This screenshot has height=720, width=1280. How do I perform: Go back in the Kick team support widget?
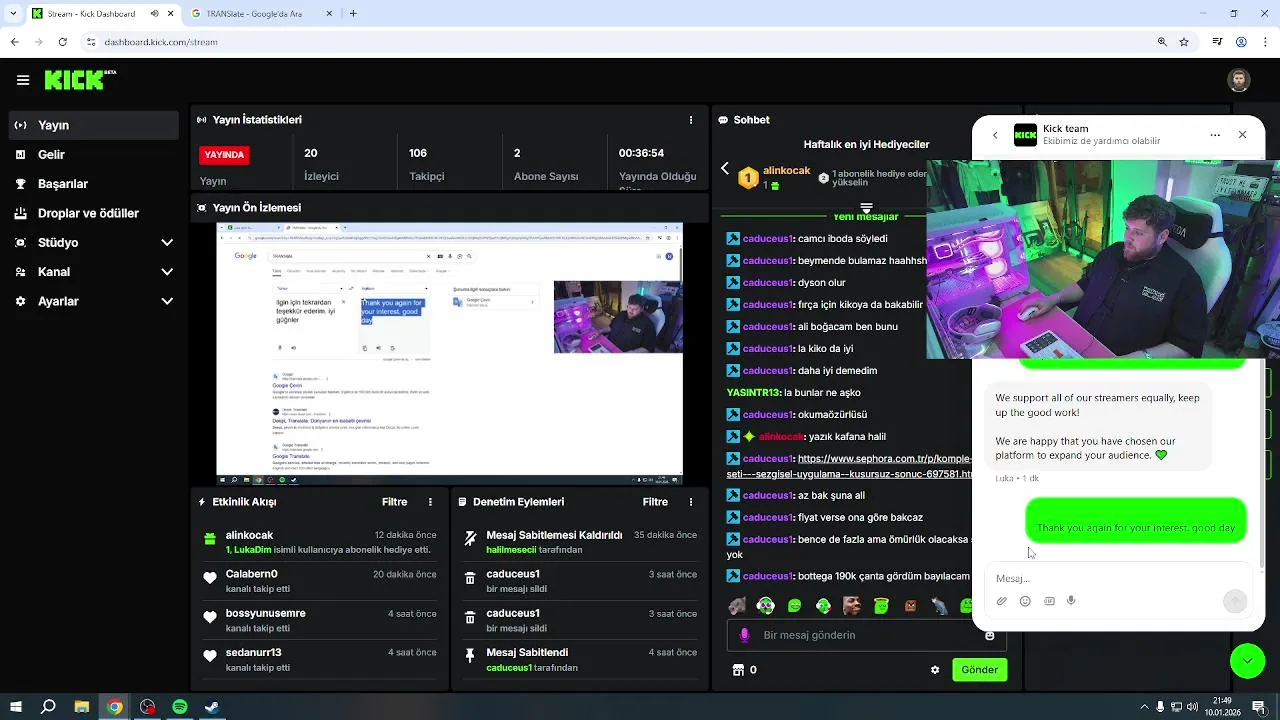tap(995, 135)
